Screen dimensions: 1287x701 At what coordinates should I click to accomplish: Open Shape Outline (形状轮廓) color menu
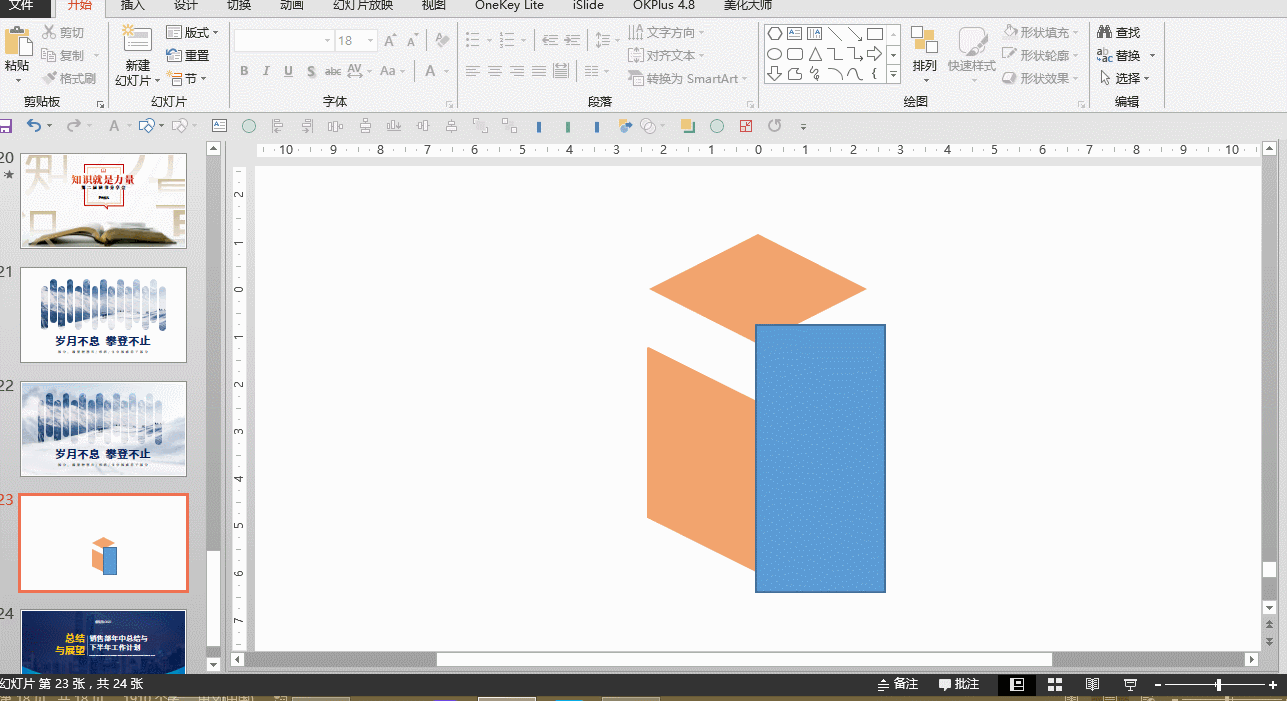[1041, 56]
